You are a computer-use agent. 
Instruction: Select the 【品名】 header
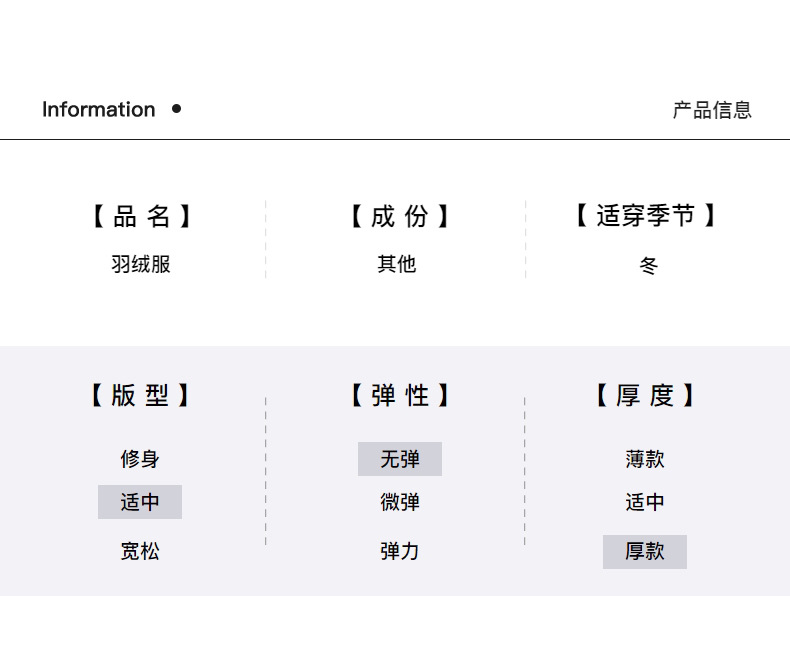tap(141, 216)
